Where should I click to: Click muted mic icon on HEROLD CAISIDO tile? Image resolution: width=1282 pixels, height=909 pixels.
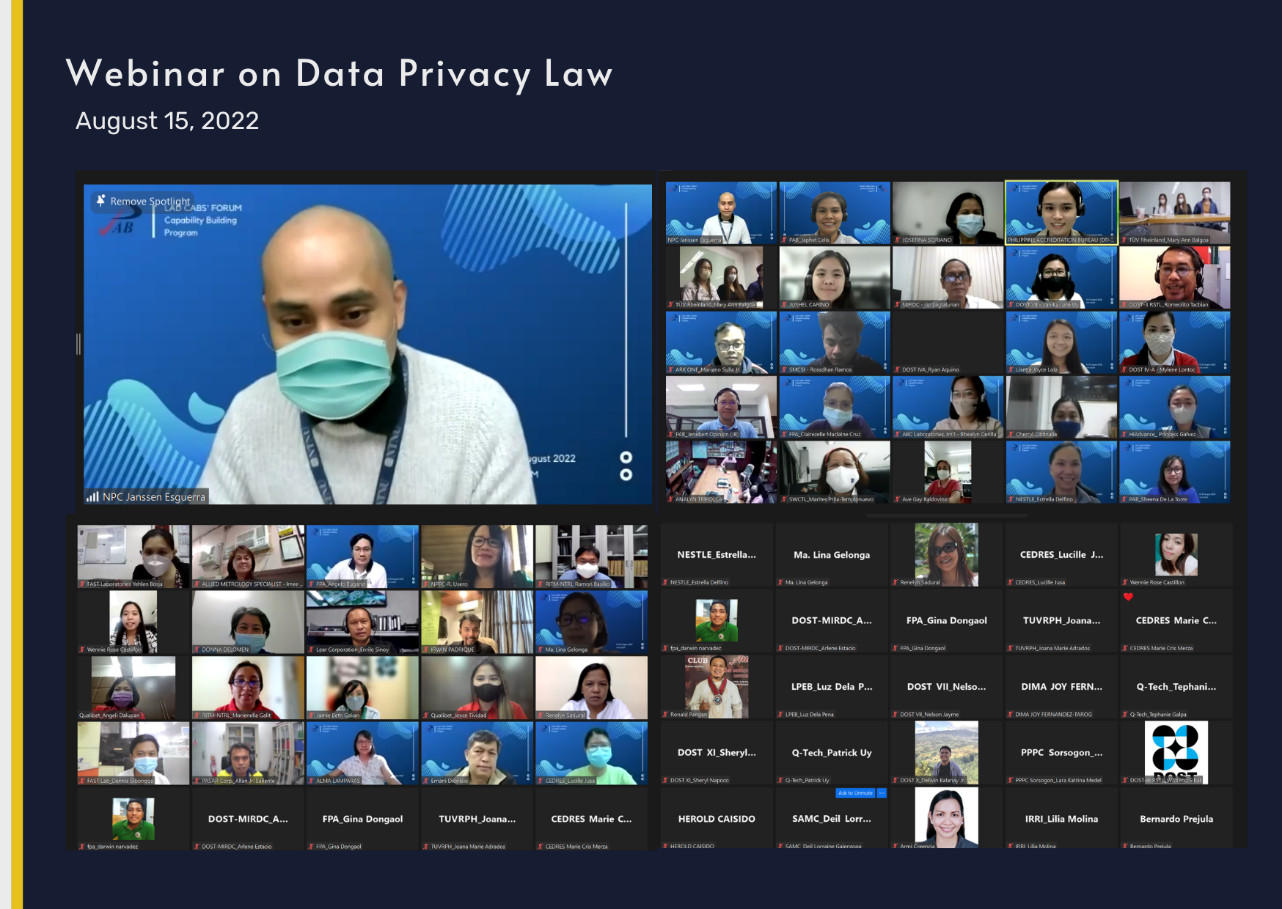tap(666, 846)
